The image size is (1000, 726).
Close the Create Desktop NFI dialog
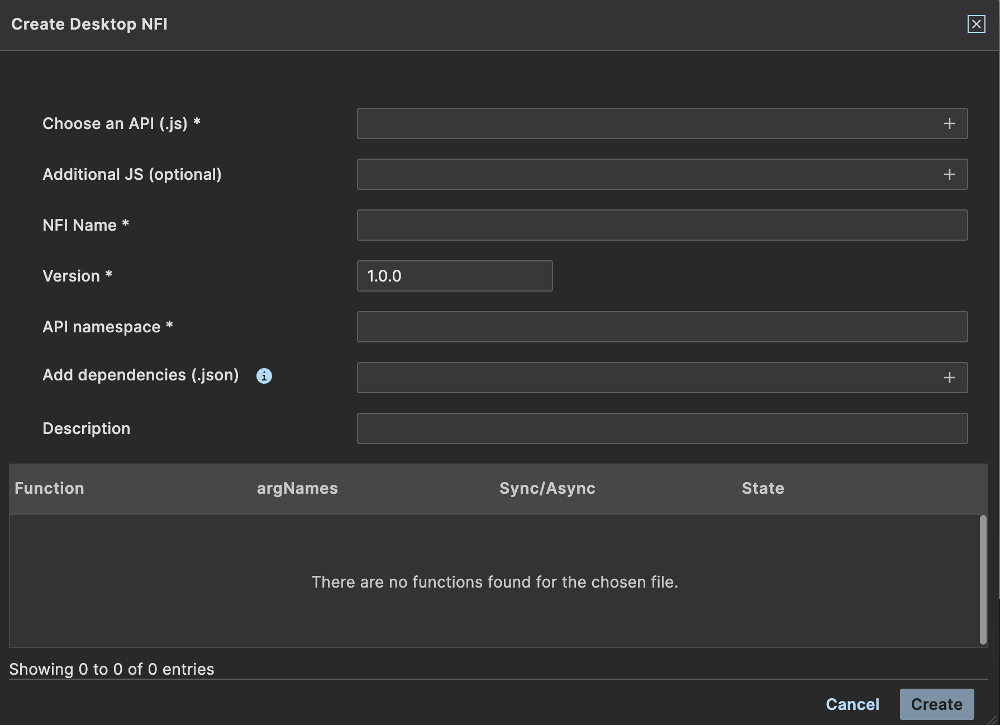[x=976, y=25]
